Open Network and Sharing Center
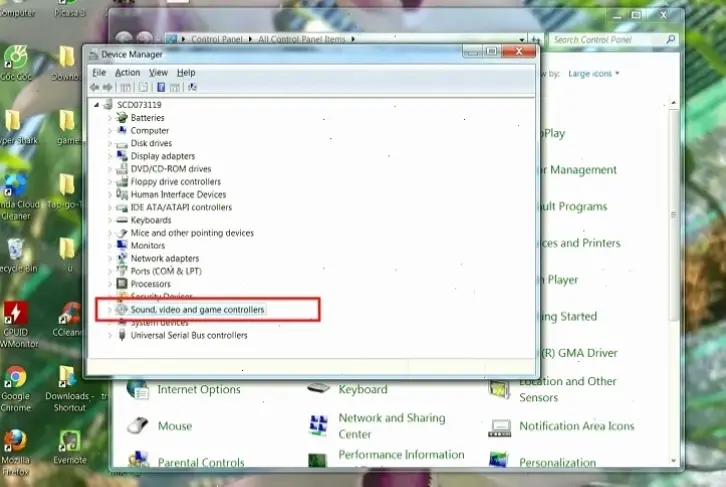The height and width of the screenshot is (487, 726). click(x=391, y=426)
